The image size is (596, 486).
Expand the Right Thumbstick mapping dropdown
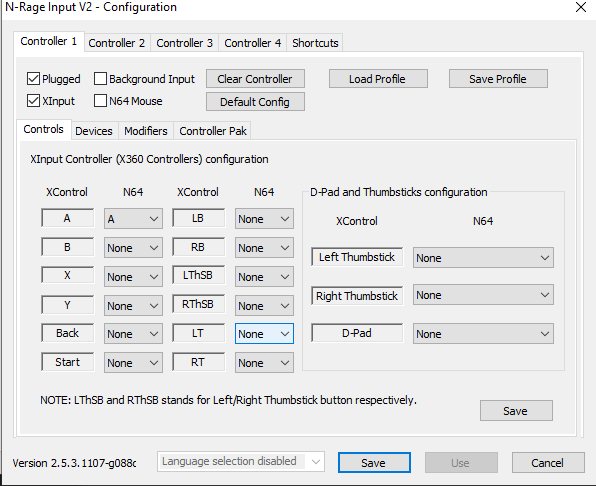pos(483,295)
